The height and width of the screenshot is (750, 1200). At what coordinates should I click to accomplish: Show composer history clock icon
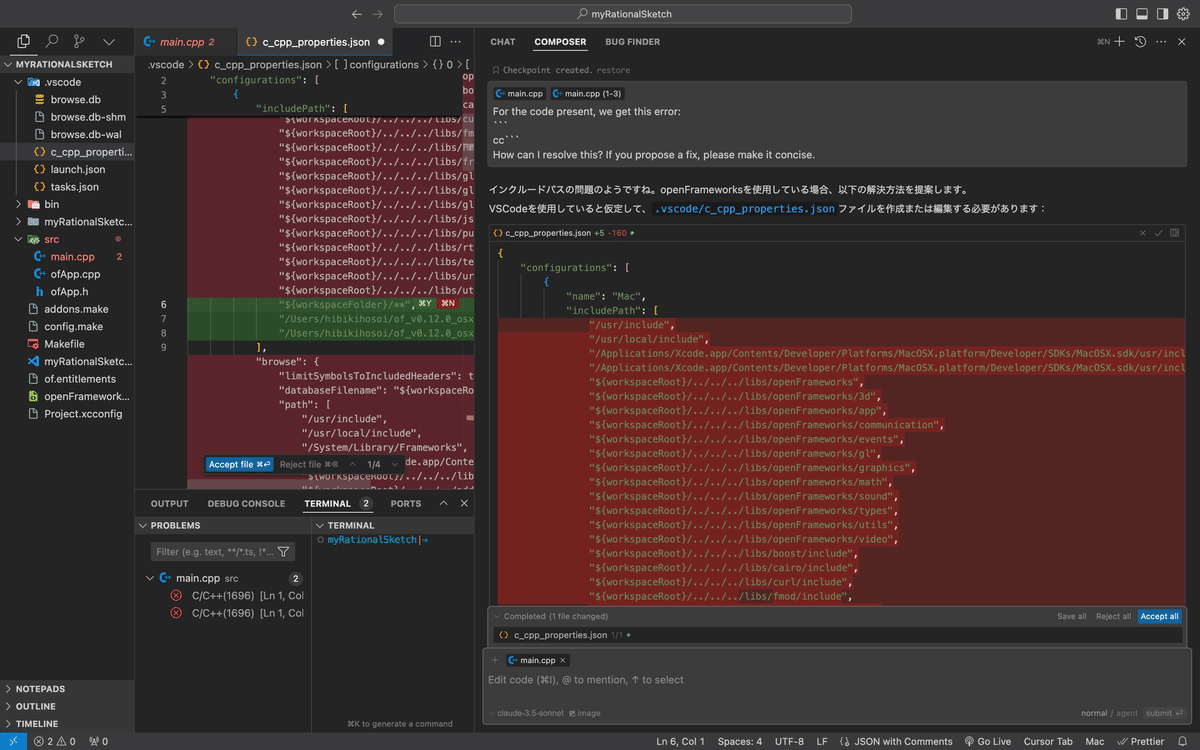(x=1140, y=42)
